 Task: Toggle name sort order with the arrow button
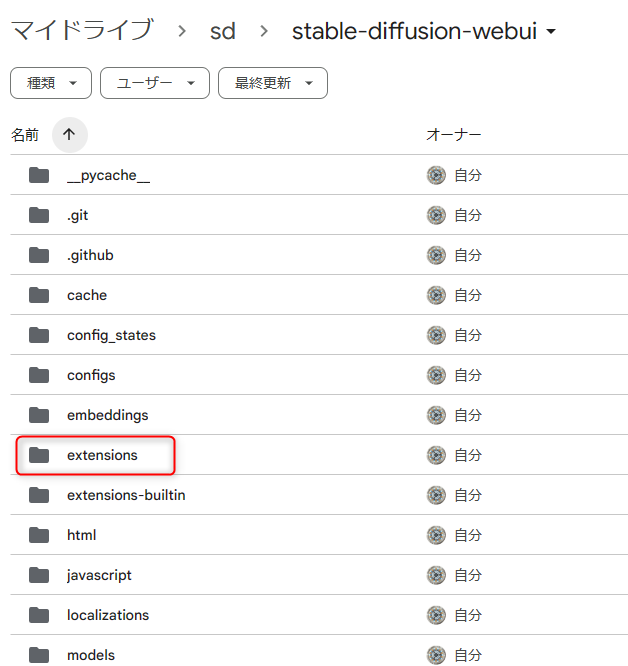69,134
